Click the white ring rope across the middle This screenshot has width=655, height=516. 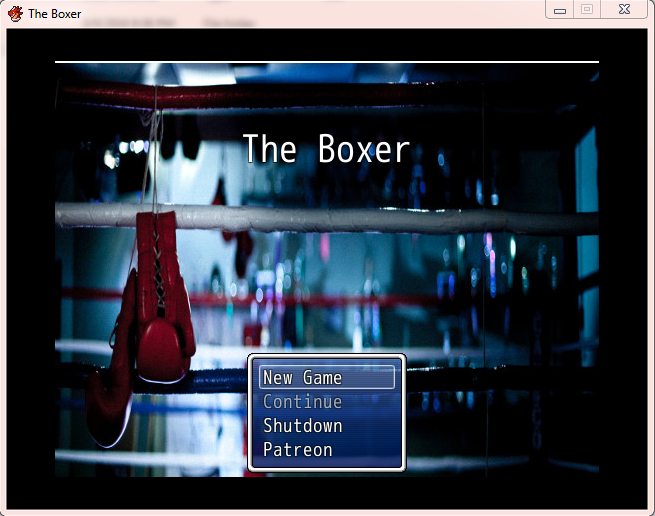click(400, 220)
